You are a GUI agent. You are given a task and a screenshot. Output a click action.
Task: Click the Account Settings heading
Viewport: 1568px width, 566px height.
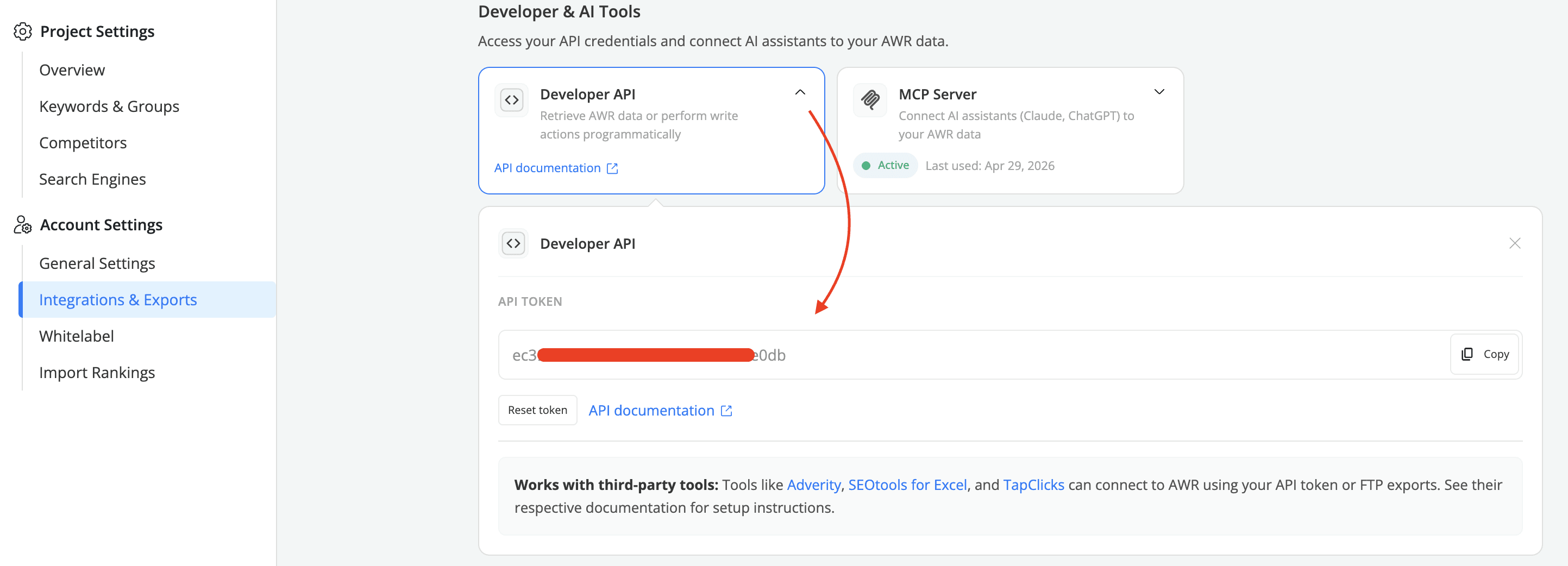point(101,225)
